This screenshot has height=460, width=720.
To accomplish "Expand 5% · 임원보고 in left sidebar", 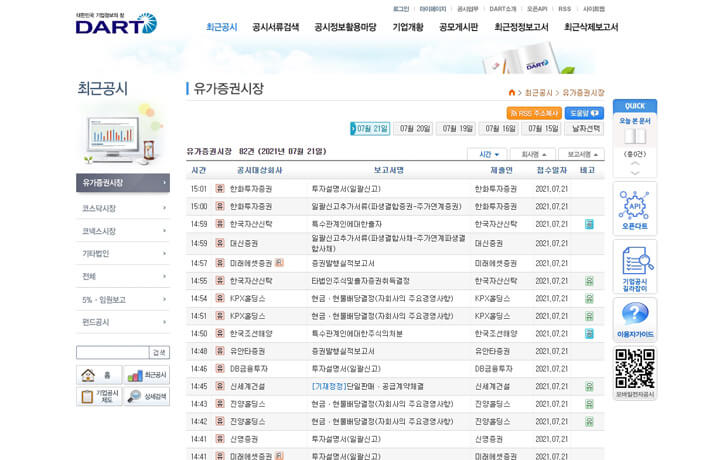I will 123,300.
